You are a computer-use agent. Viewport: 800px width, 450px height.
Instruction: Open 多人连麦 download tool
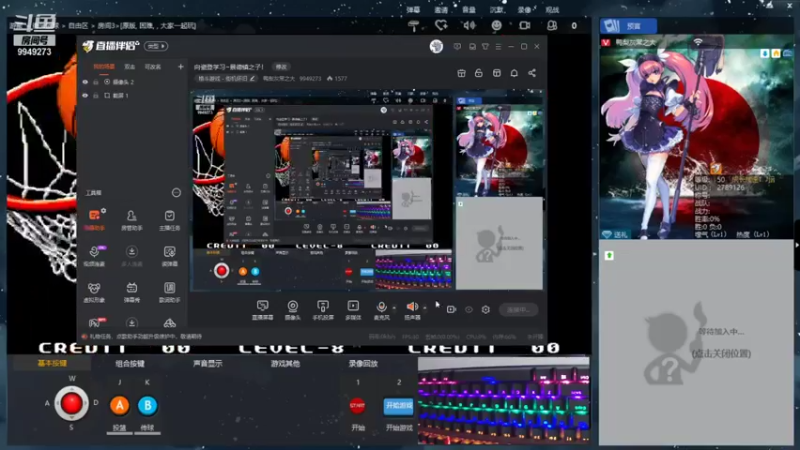(x=132, y=256)
